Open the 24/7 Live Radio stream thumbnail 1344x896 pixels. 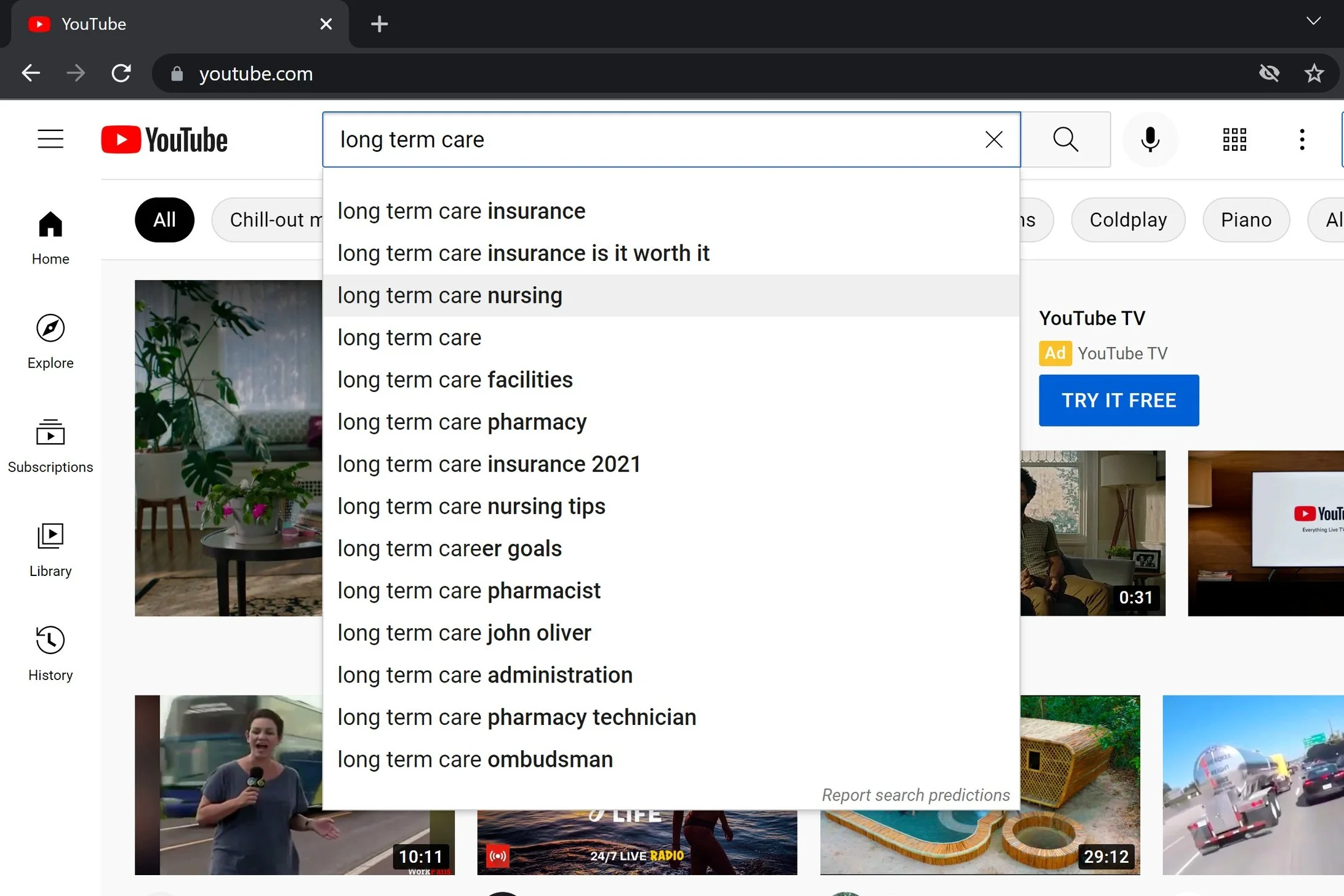pos(637,842)
